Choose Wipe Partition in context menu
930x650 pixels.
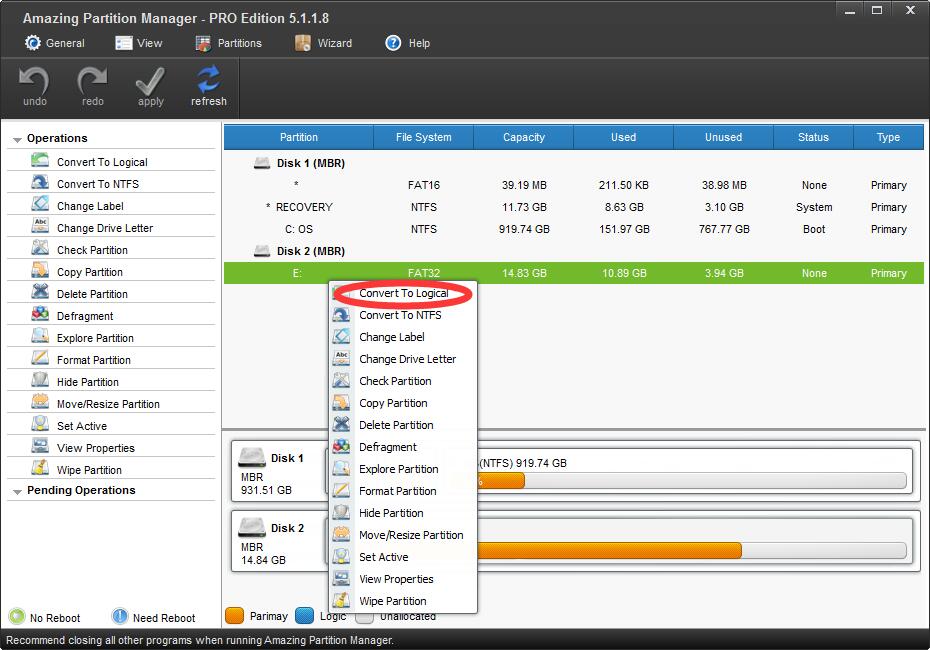point(403,600)
